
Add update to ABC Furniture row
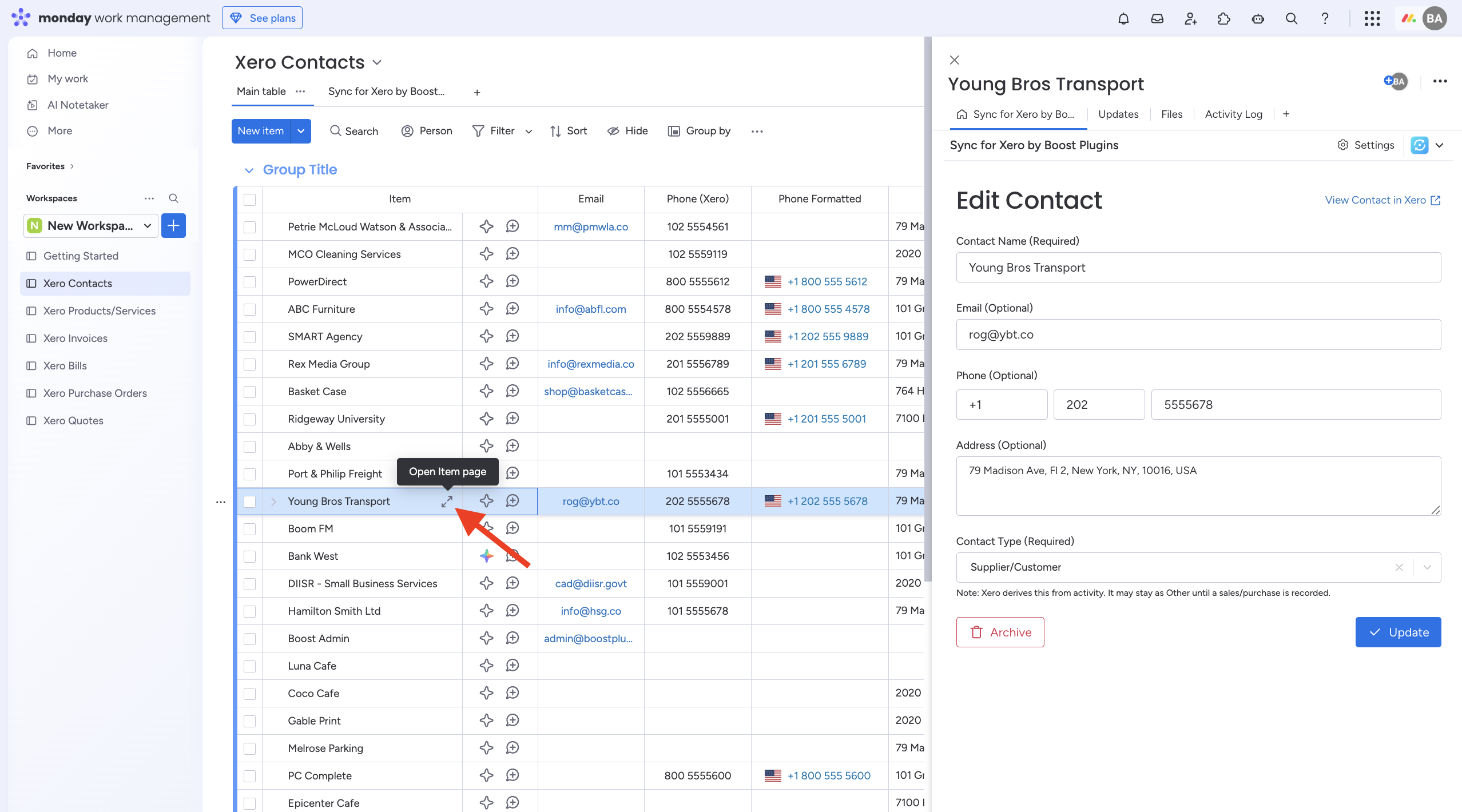click(513, 309)
